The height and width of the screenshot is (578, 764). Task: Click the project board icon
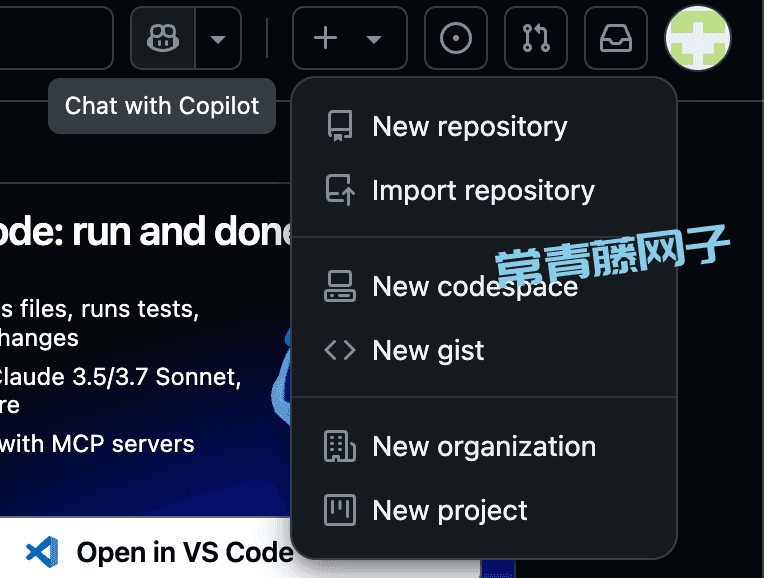[340, 510]
